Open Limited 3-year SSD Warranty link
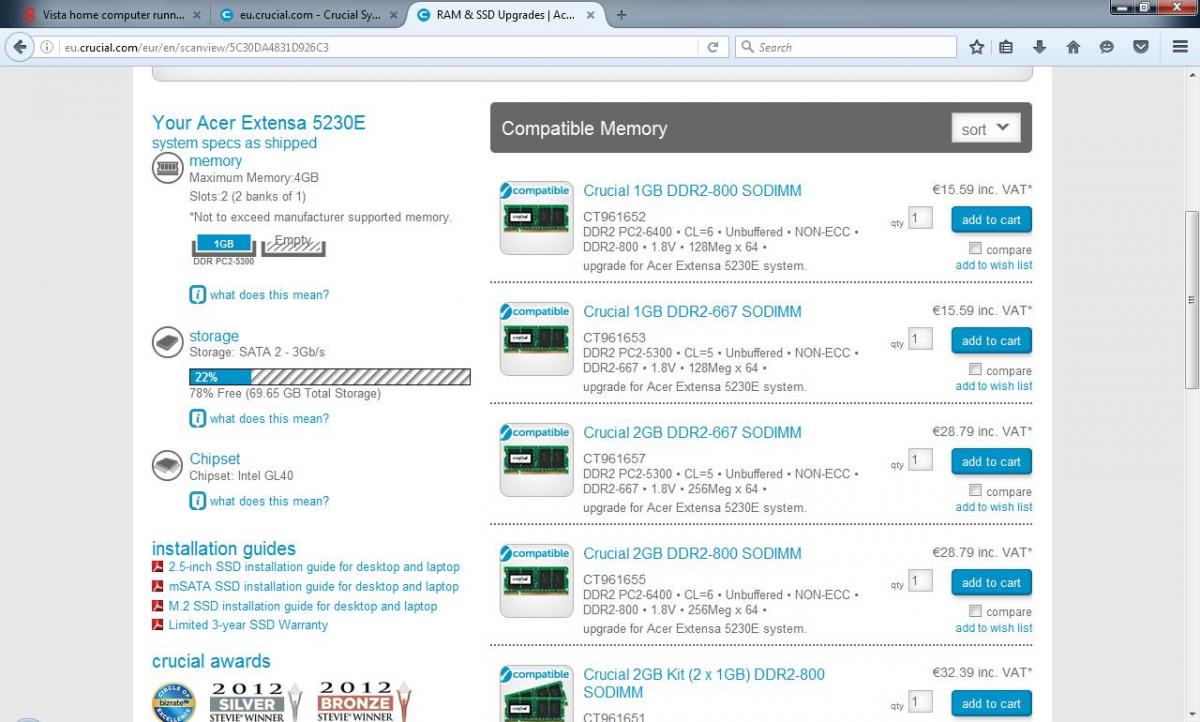The width and height of the screenshot is (1200, 722). click(x=248, y=625)
